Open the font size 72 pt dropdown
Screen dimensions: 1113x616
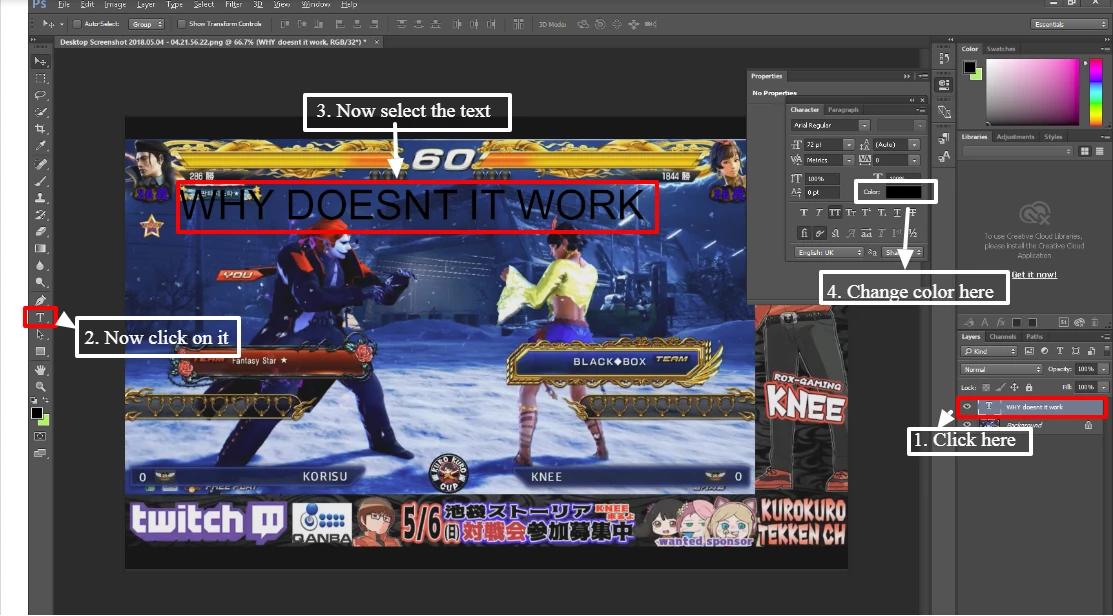coord(848,145)
